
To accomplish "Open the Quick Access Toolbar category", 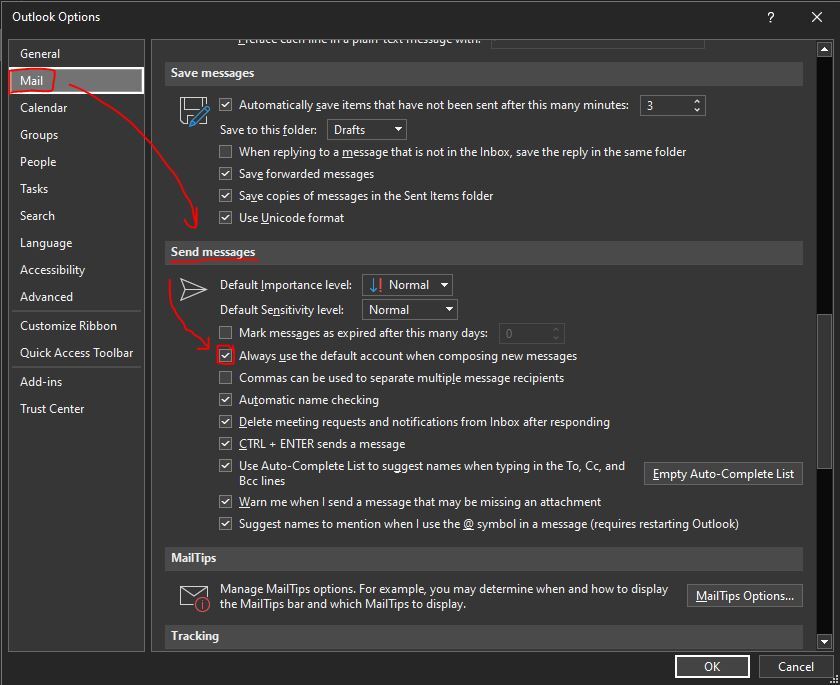I will (x=76, y=352).
